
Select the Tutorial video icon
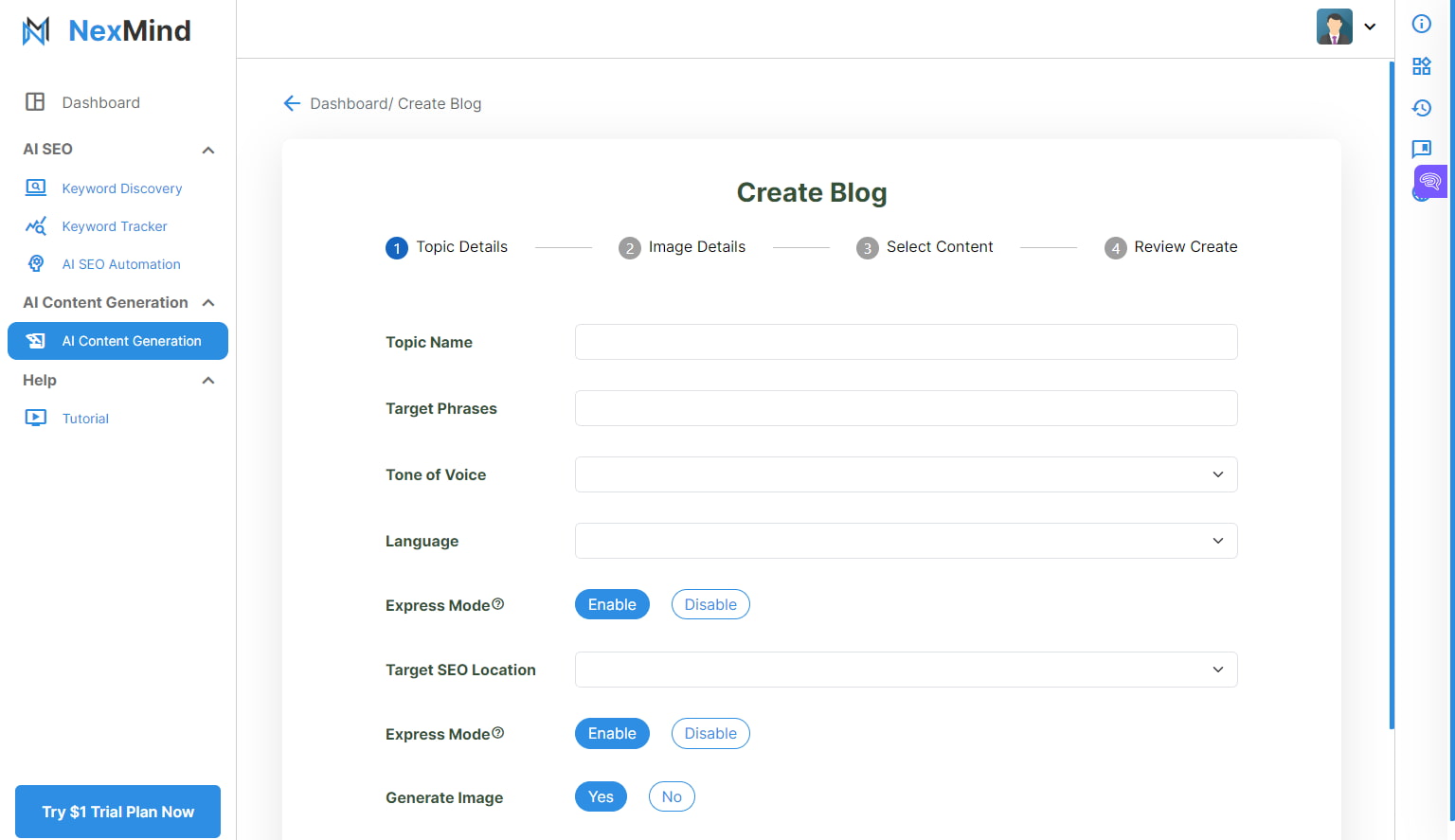(35, 418)
